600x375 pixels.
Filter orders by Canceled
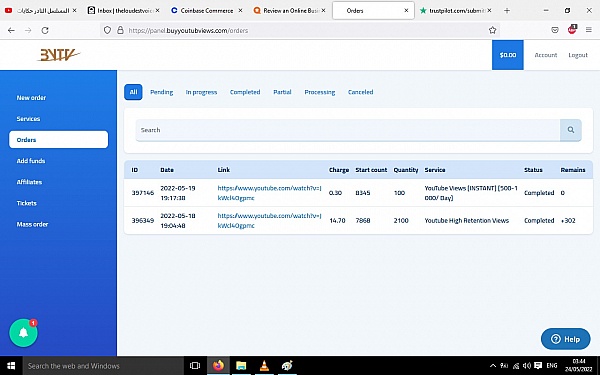(360, 92)
